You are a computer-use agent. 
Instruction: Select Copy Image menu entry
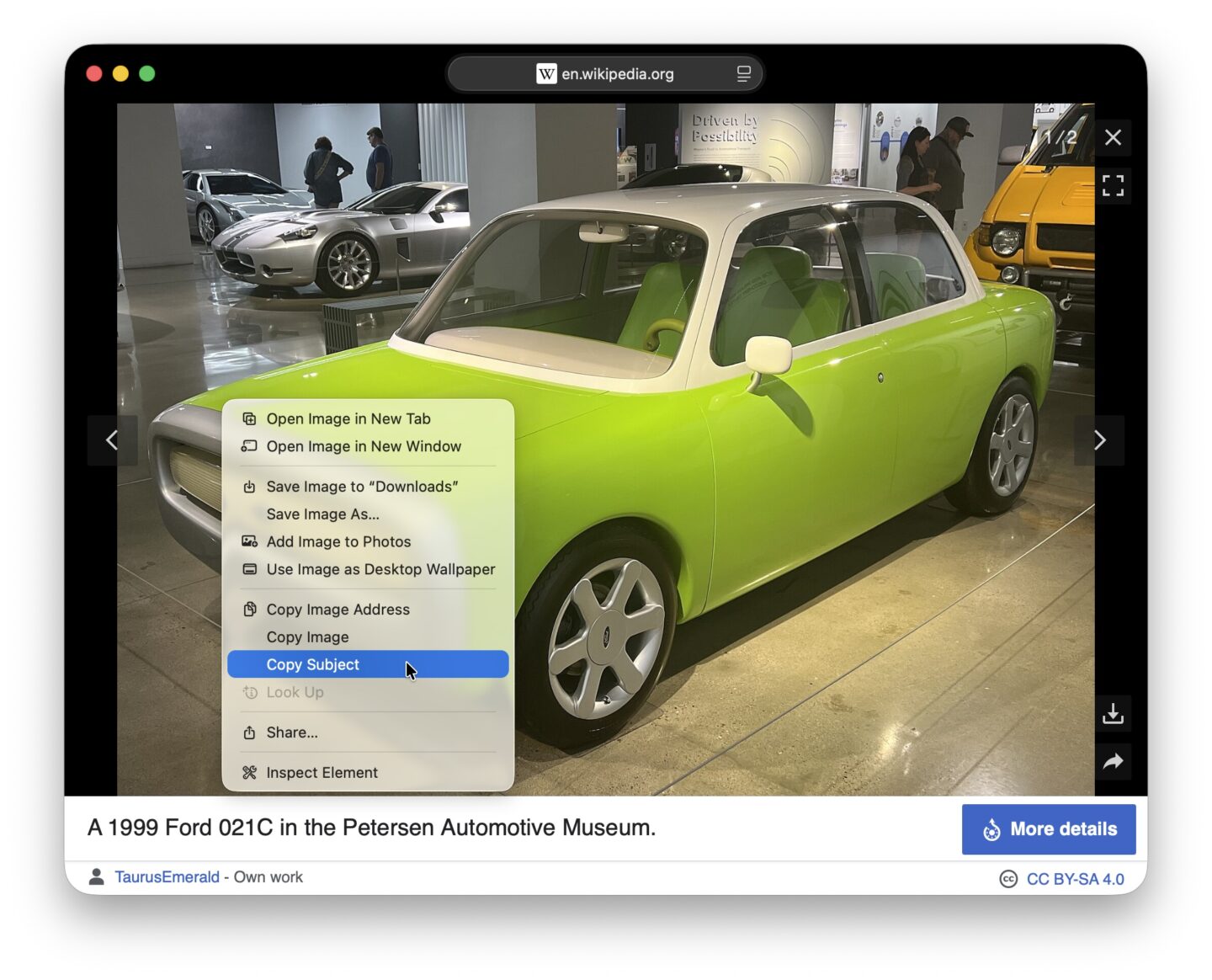coord(368,637)
